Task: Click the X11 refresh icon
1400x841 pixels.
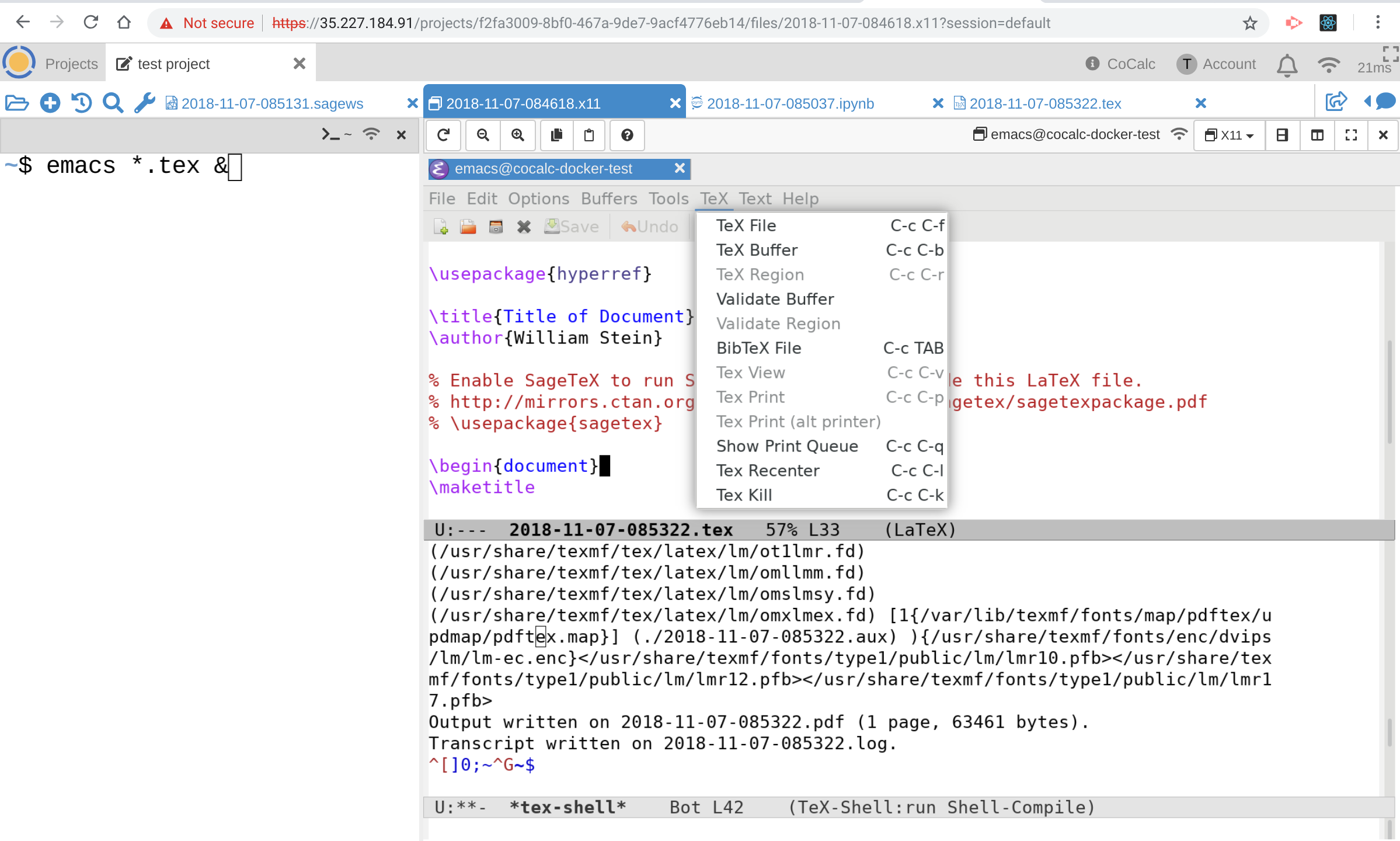Action: [443, 135]
